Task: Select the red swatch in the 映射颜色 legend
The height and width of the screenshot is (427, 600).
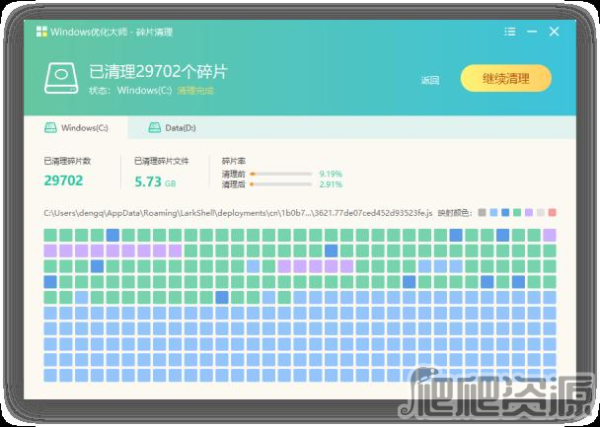Action: click(x=552, y=212)
